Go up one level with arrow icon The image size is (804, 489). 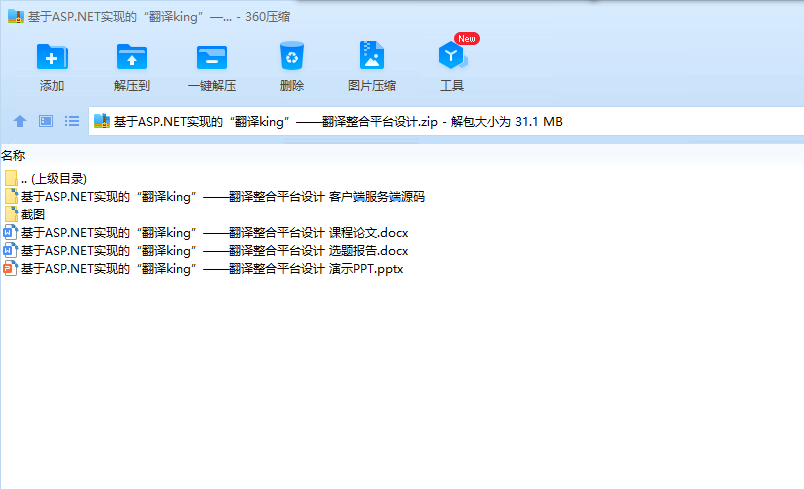[20, 121]
